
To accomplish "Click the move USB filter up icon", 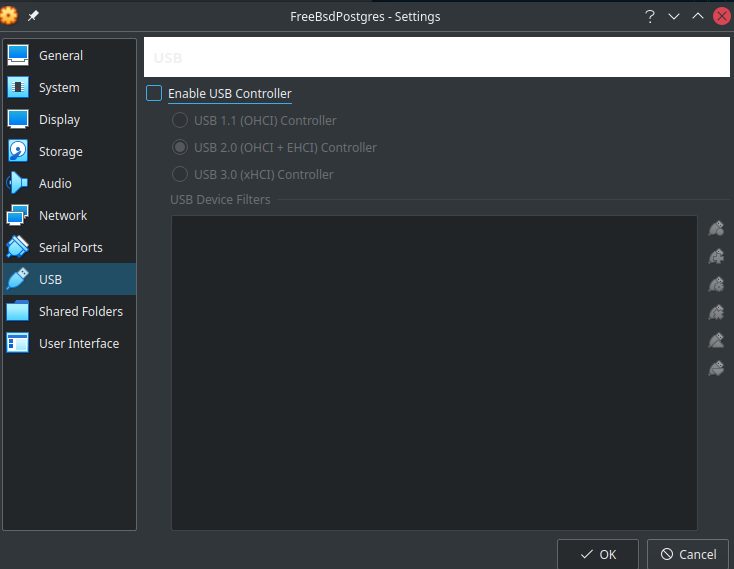I will click(x=716, y=340).
